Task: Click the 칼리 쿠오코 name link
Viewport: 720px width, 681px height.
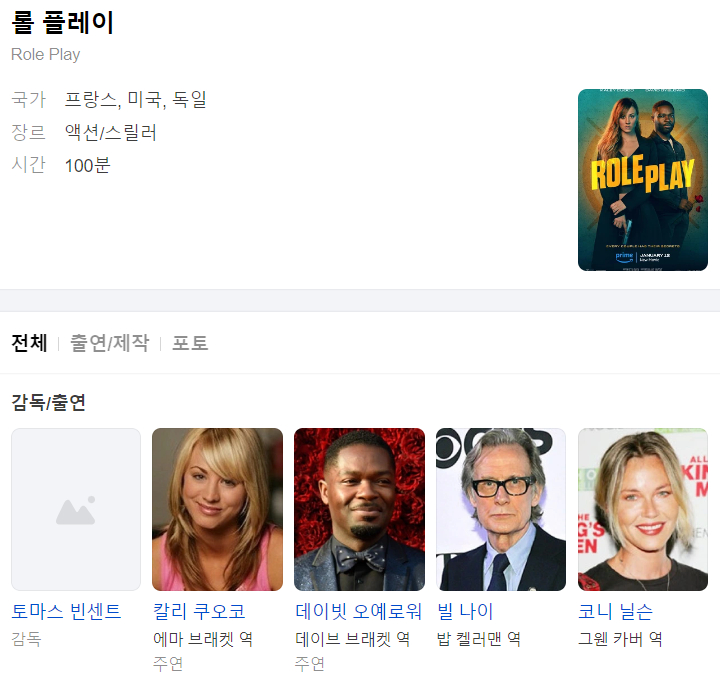Action: [x=199, y=611]
